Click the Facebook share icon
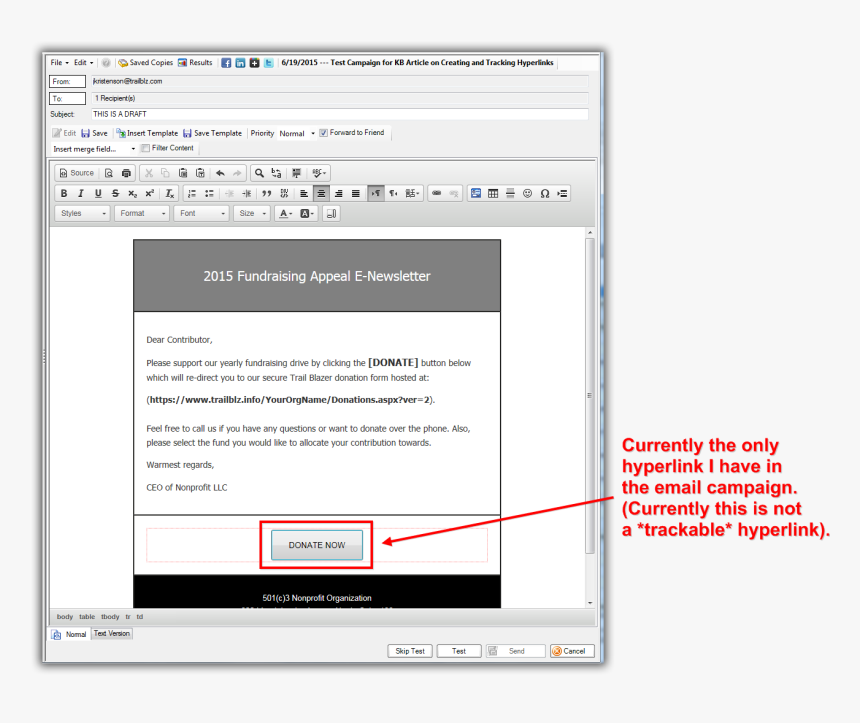The height and width of the screenshot is (723, 860). (x=226, y=62)
